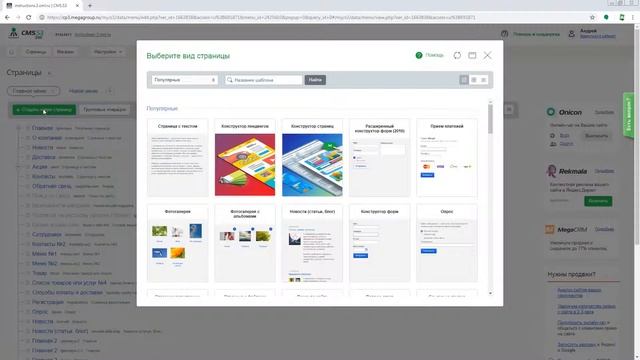The height and width of the screenshot is (360, 640).
Task: Click the Название шаблона search field
Action: pos(263,80)
